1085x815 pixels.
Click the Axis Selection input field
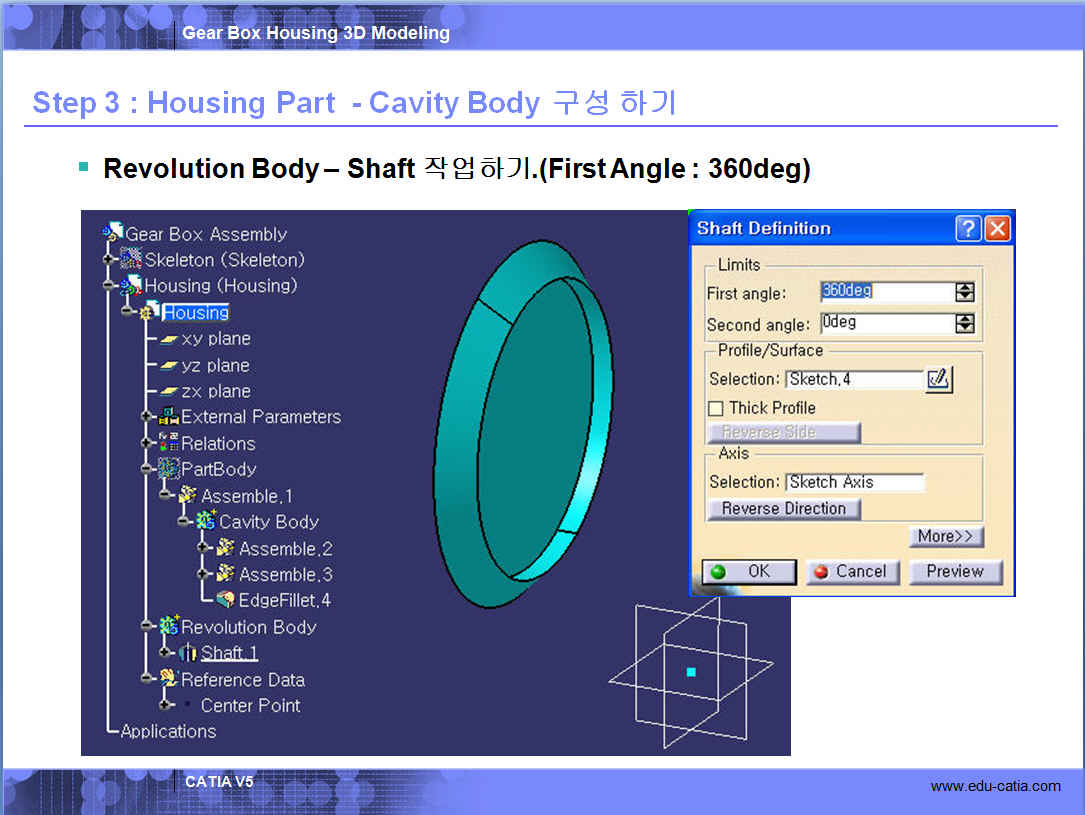click(x=854, y=482)
